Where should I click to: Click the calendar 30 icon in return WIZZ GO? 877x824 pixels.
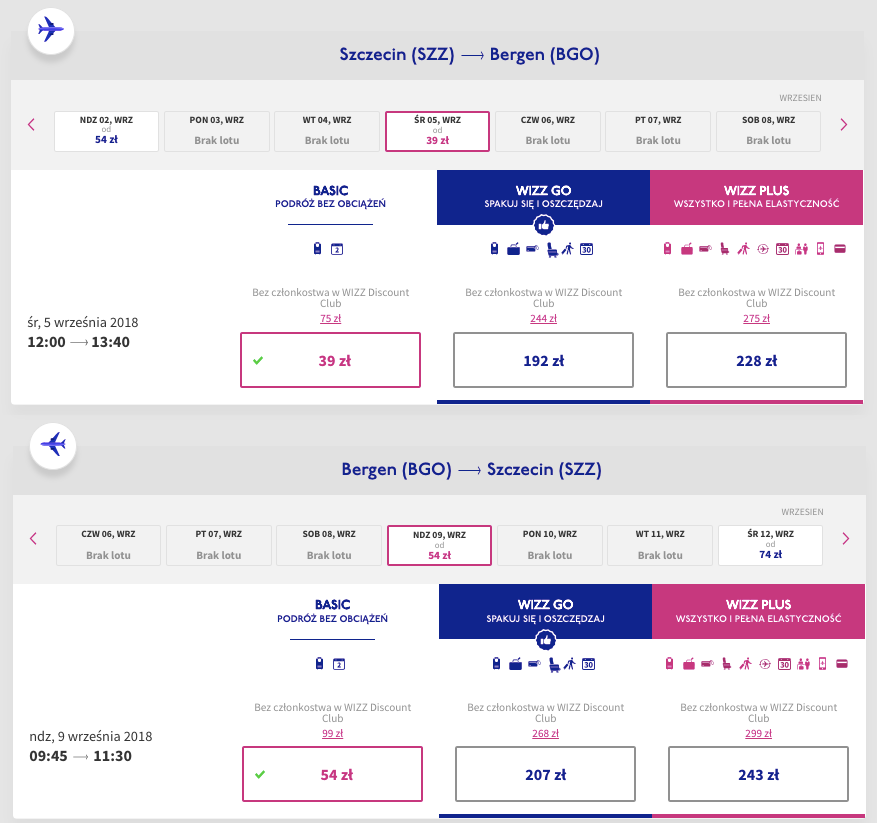588,663
